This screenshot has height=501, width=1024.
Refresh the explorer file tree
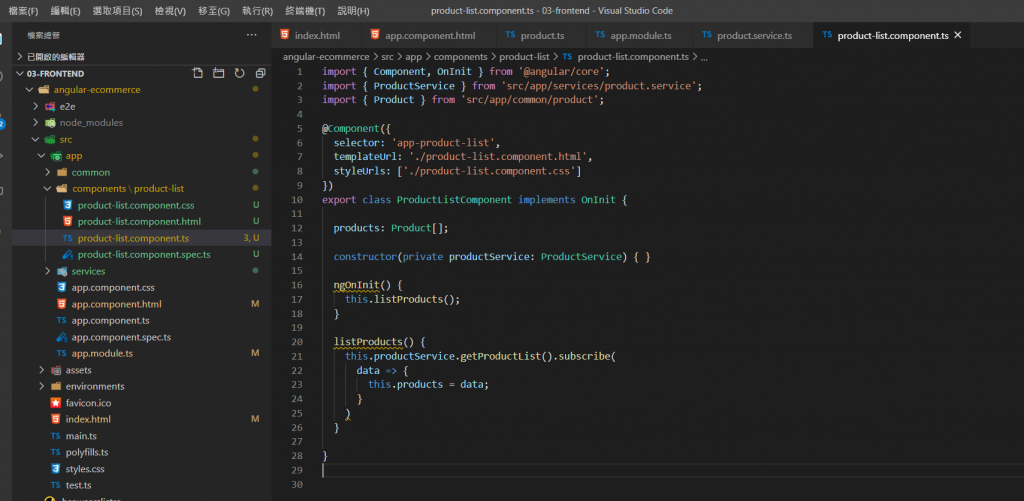tap(239, 73)
